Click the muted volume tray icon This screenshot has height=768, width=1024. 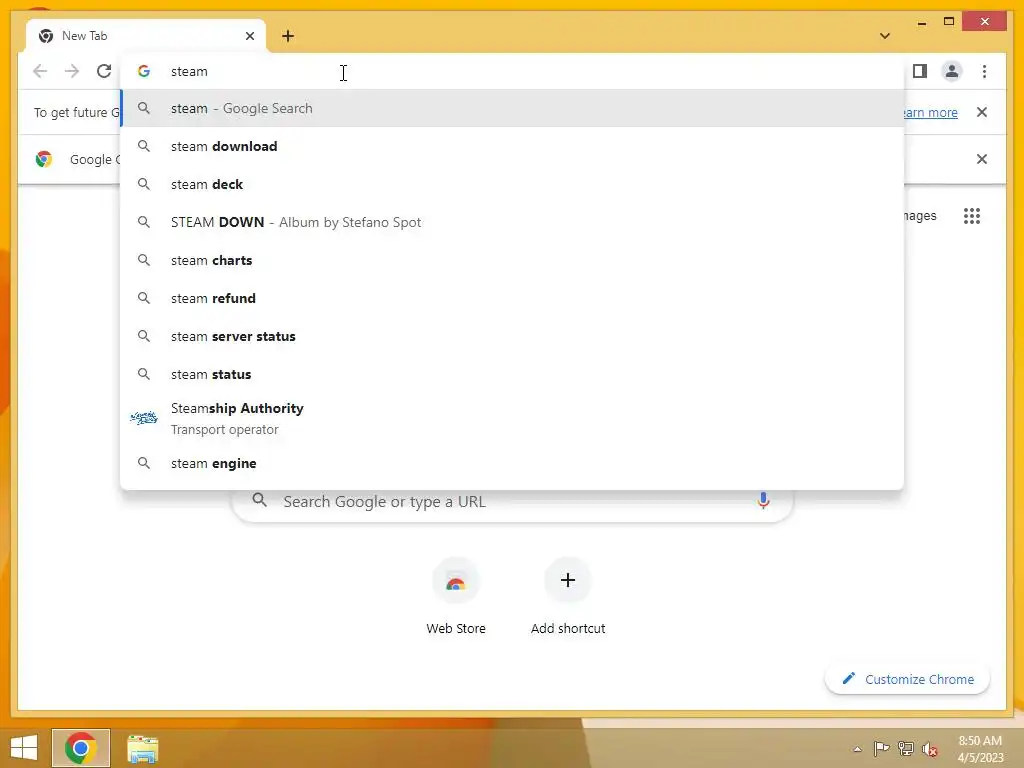930,749
